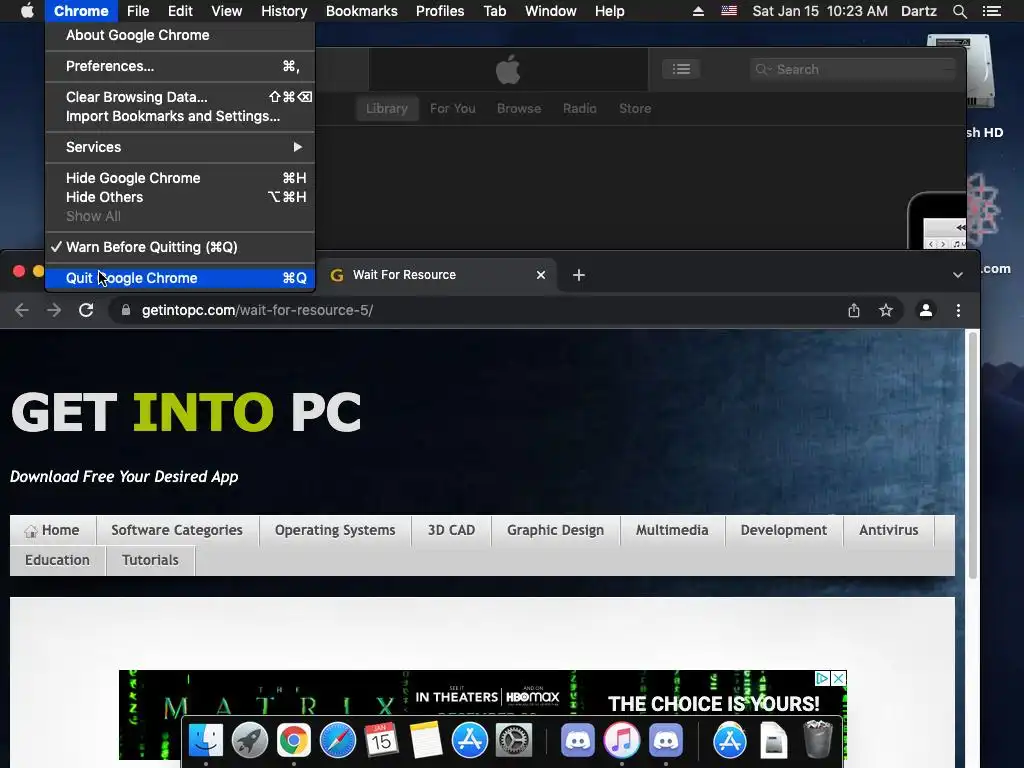
Task: Switch to iTunes Library tab
Action: (387, 108)
